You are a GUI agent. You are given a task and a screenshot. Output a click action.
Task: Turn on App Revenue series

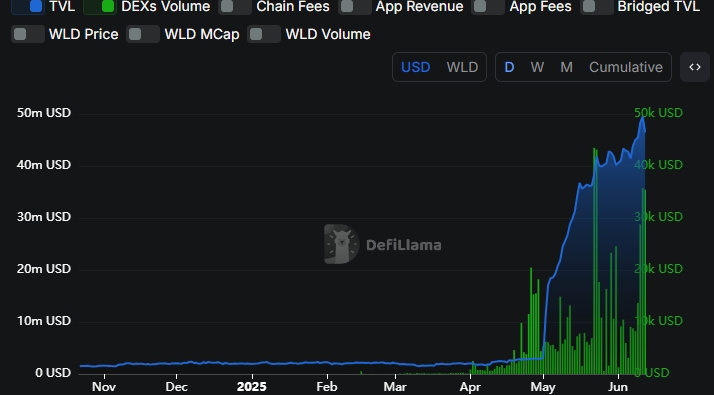pos(355,6)
